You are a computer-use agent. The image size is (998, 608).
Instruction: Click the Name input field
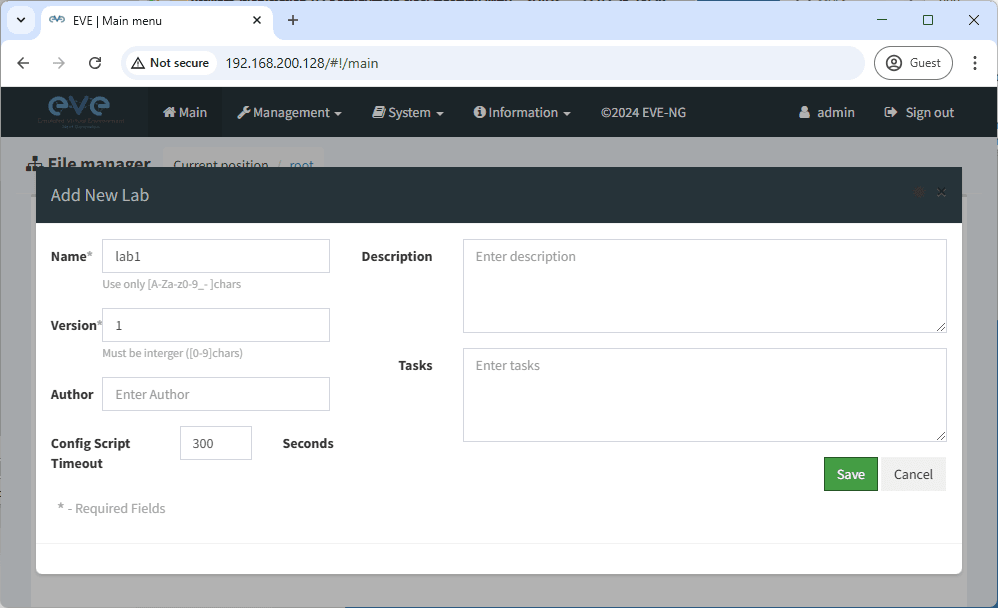coord(216,256)
